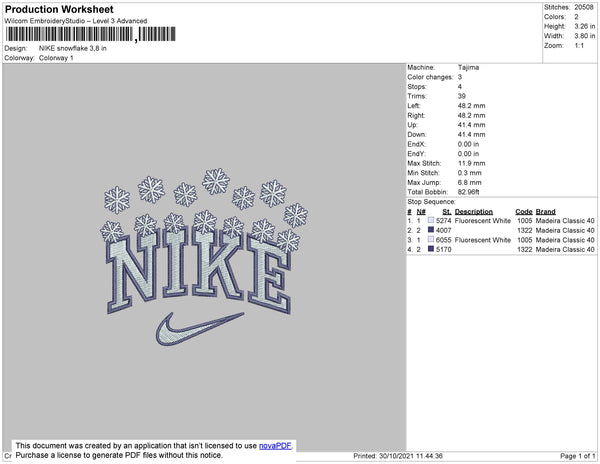Click the 'Production Worksheet' title
Viewport: 600px width, 464px height.
(59, 10)
